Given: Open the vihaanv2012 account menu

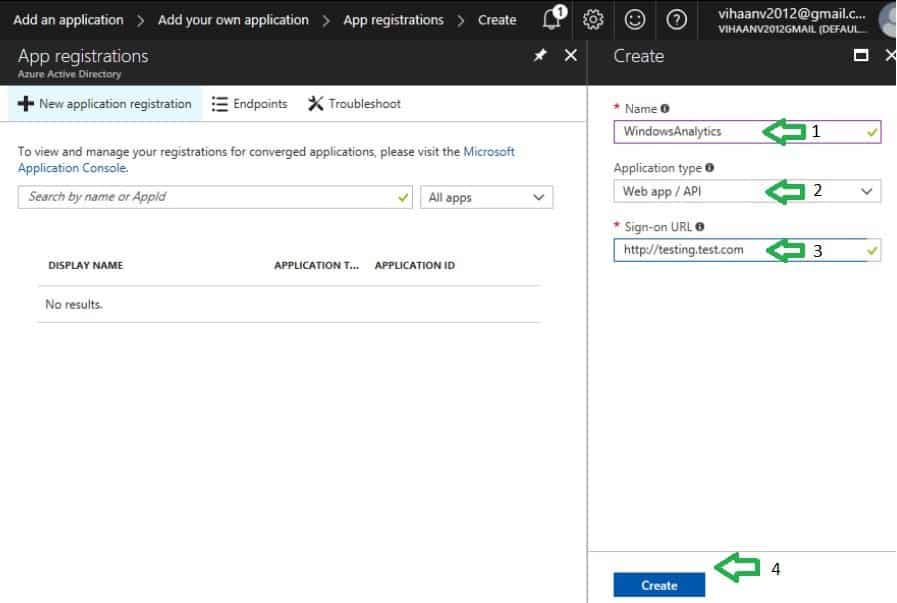Looking at the screenshot, I should click(x=792, y=20).
